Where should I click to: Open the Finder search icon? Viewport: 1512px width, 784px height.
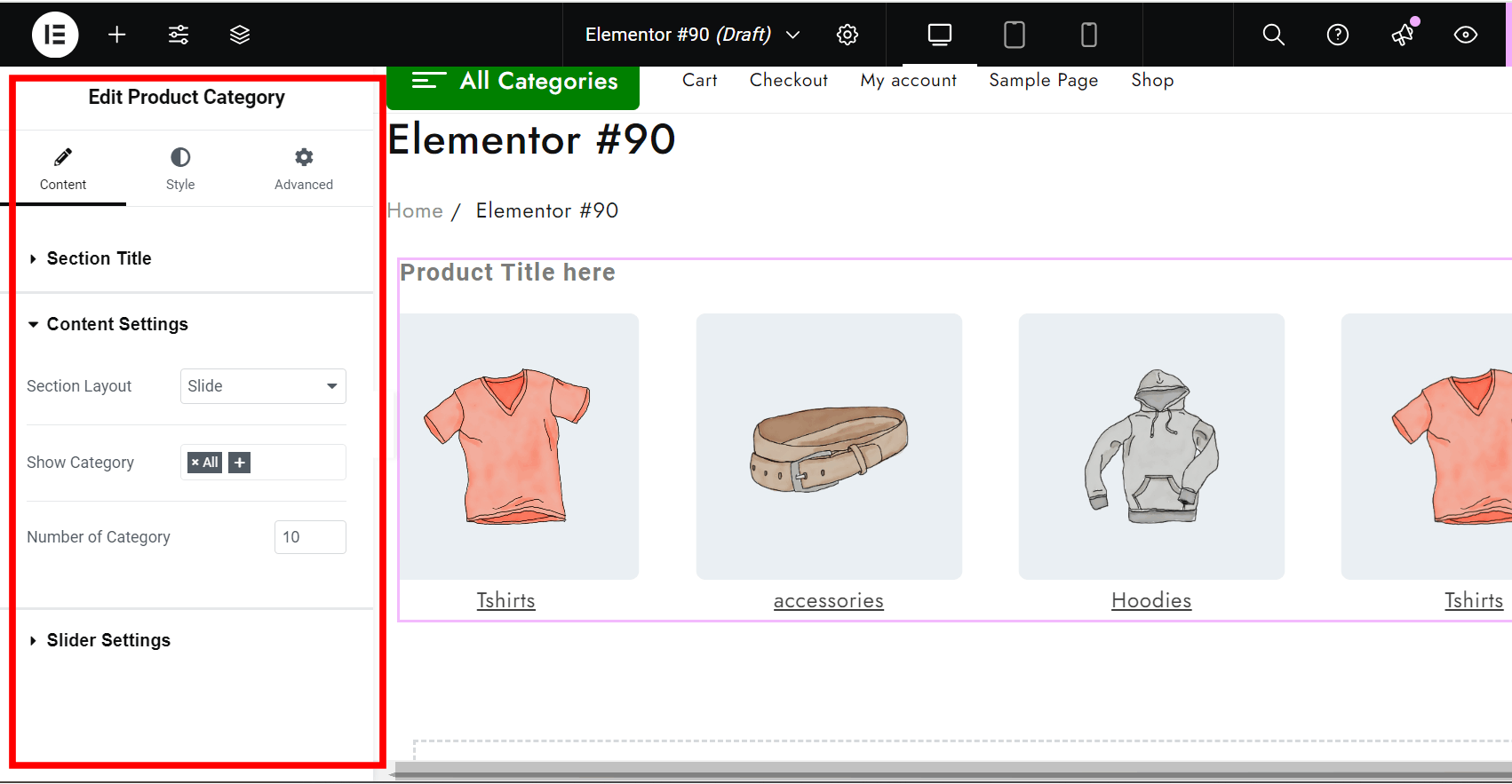click(x=1273, y=35)
